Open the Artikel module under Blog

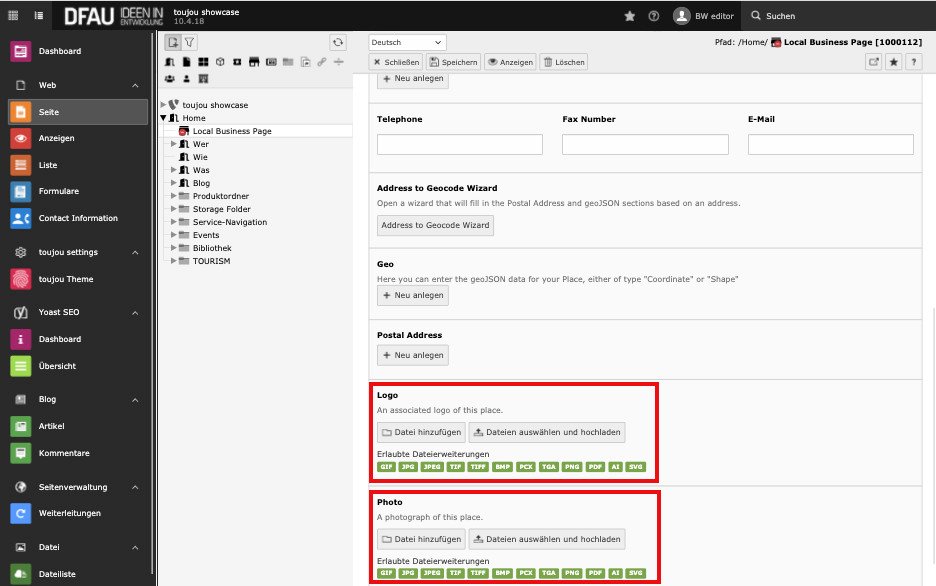78,427
